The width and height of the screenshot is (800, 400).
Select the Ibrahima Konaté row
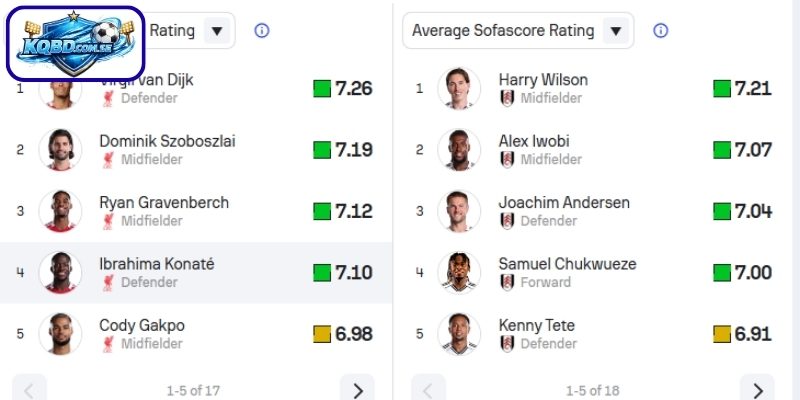[x=196, y=272]
